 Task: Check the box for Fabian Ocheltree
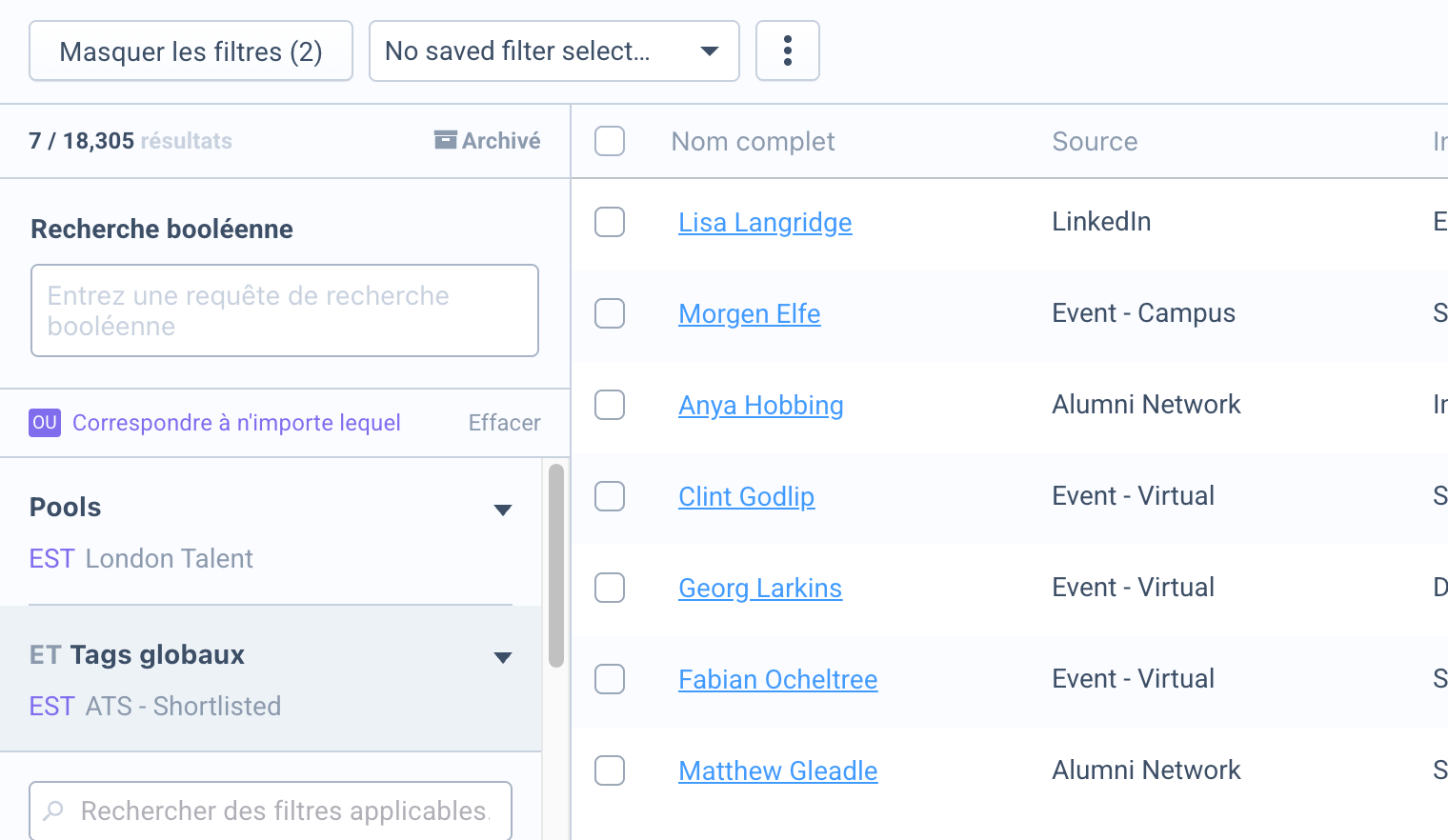610,679
